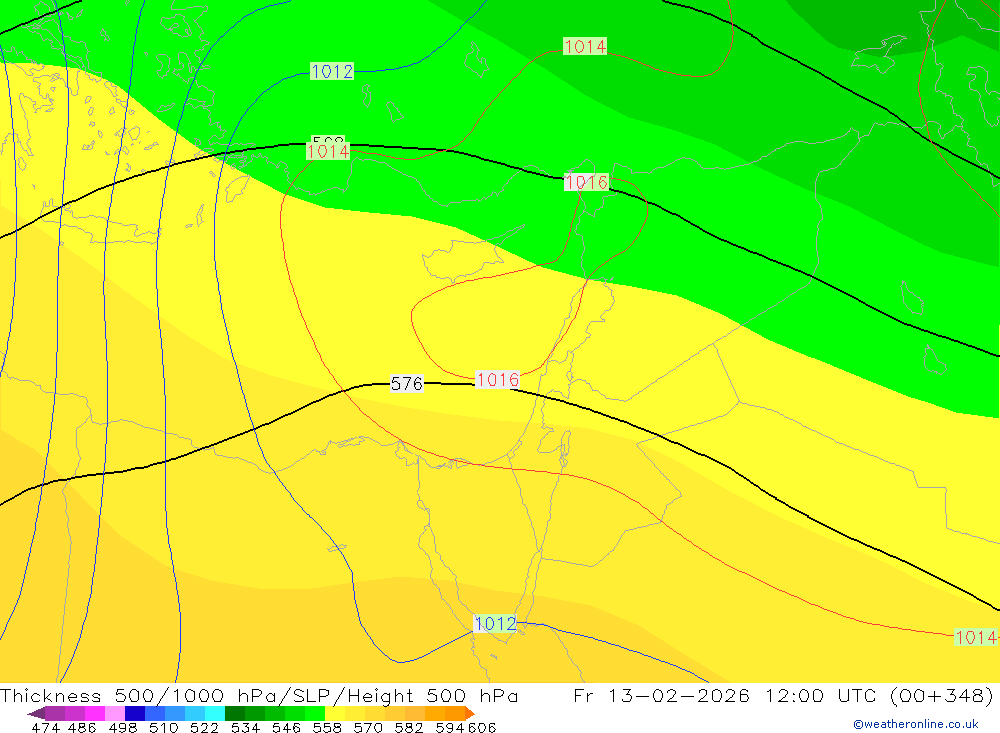1000x733 pixels.
Task: Click the 576 height contour label
Action: click(406, 383)
